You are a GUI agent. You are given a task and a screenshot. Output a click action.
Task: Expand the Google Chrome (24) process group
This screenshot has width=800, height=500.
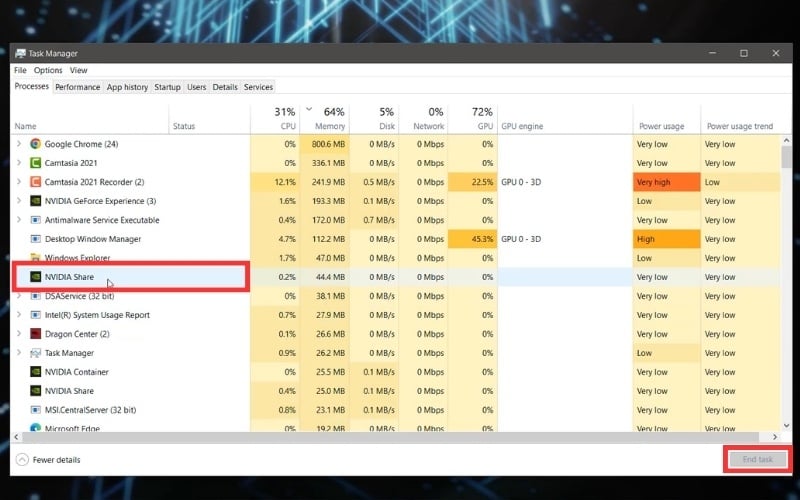click(19, 144)
